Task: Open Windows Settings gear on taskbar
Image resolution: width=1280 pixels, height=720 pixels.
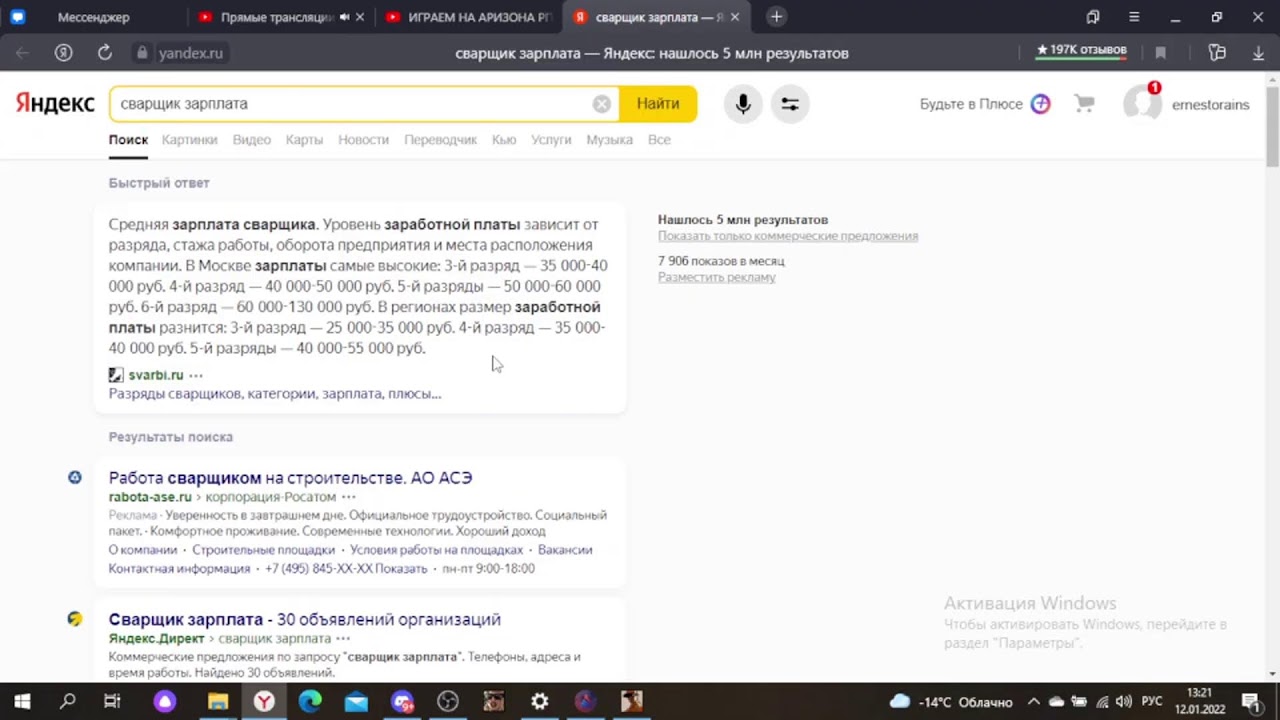Action: [x=540, y=701]
